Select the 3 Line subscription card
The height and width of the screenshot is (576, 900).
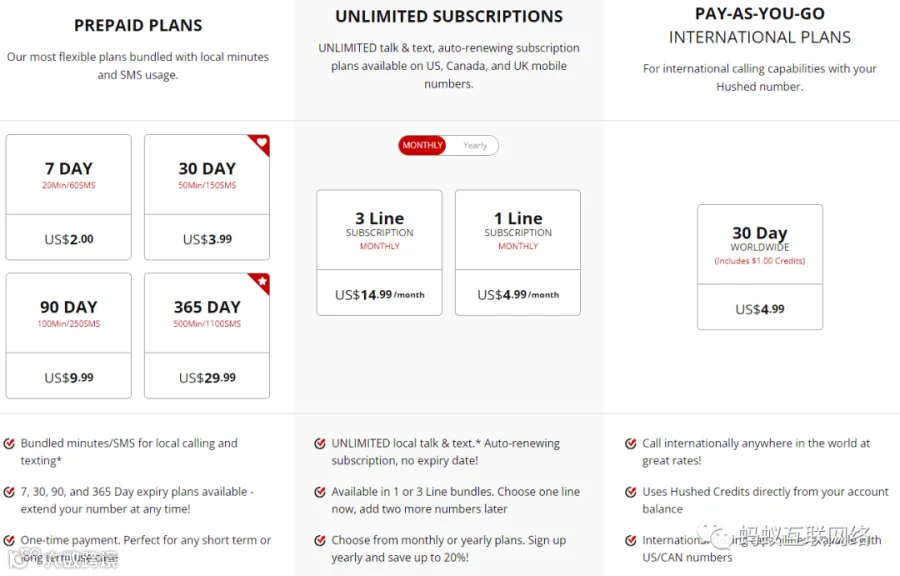[379, 252]
